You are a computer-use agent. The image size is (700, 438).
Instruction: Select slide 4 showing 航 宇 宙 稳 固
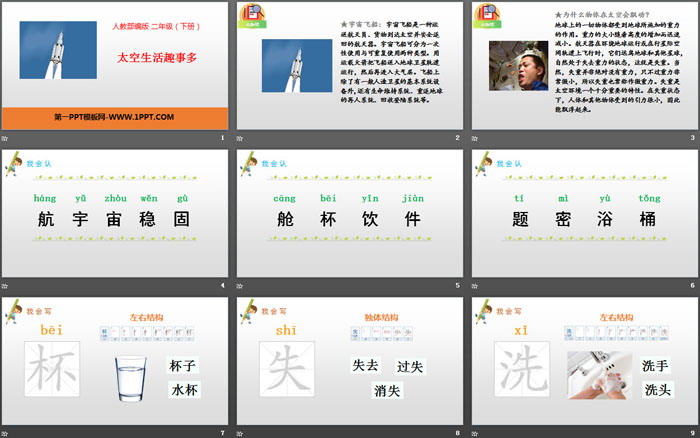click(115, 213)
